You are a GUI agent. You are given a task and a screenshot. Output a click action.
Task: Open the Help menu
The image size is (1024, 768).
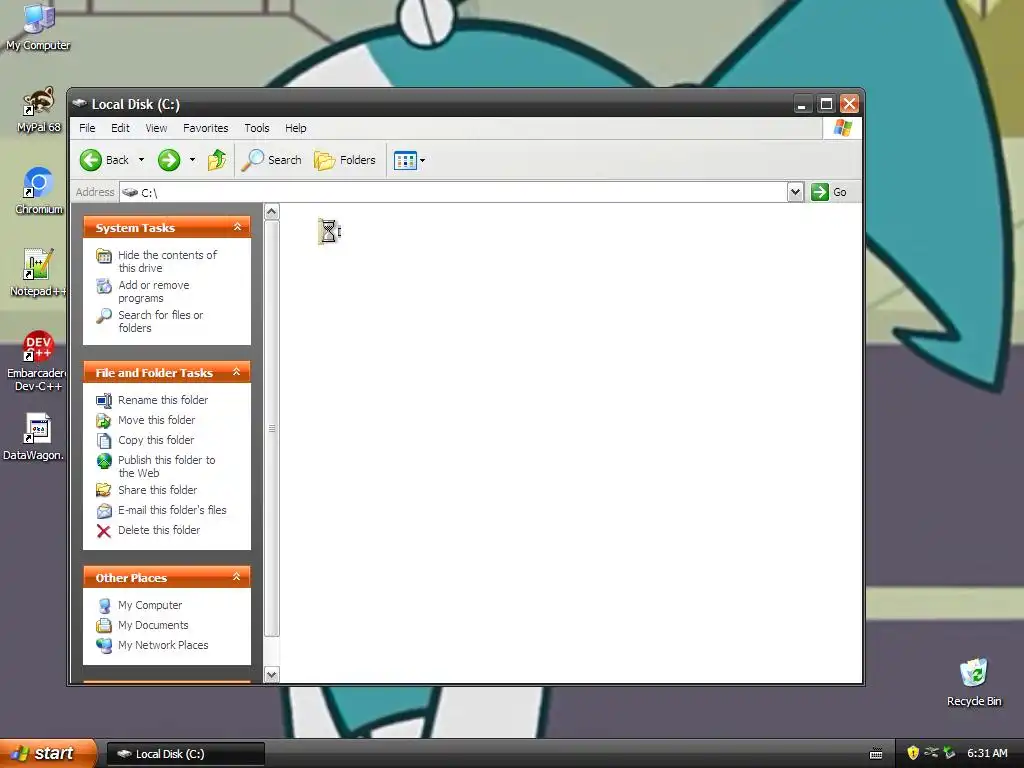(x=295, y=128)
